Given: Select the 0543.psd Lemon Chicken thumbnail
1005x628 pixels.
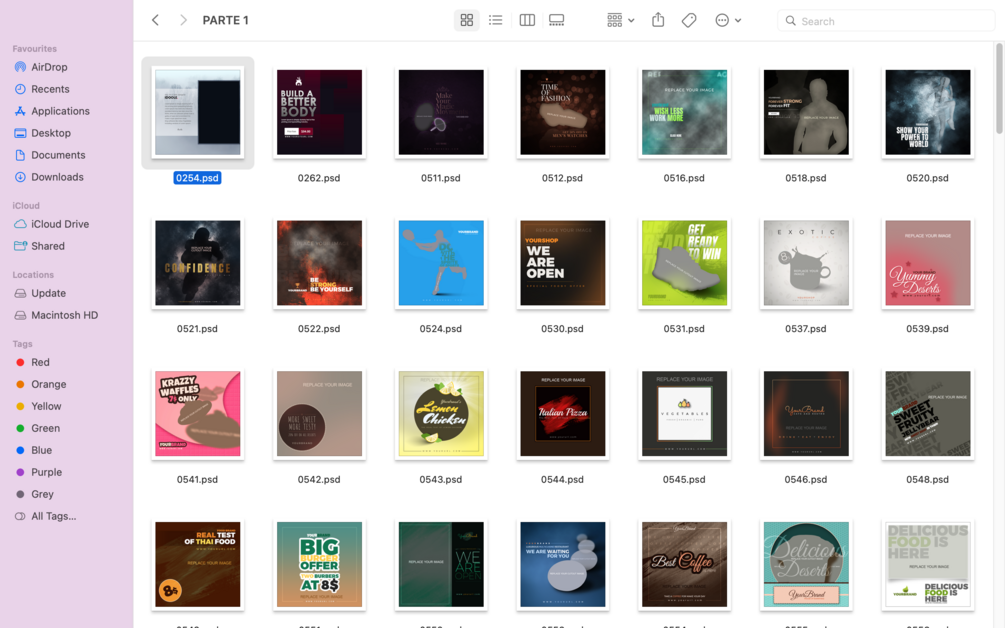Looking at the screenshot, I should click(x=441, y=413).
